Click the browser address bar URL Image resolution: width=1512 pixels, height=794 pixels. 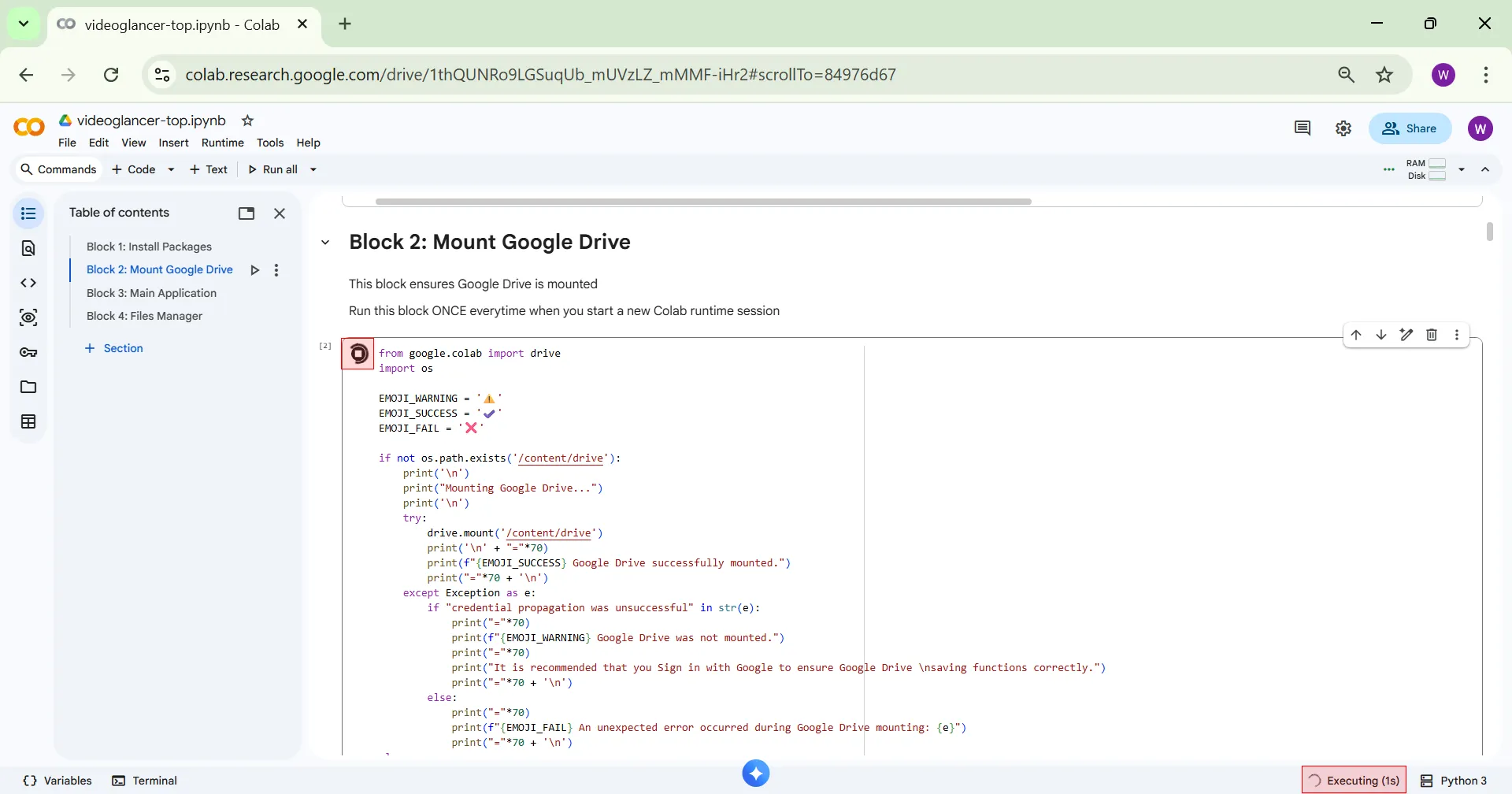540,75
